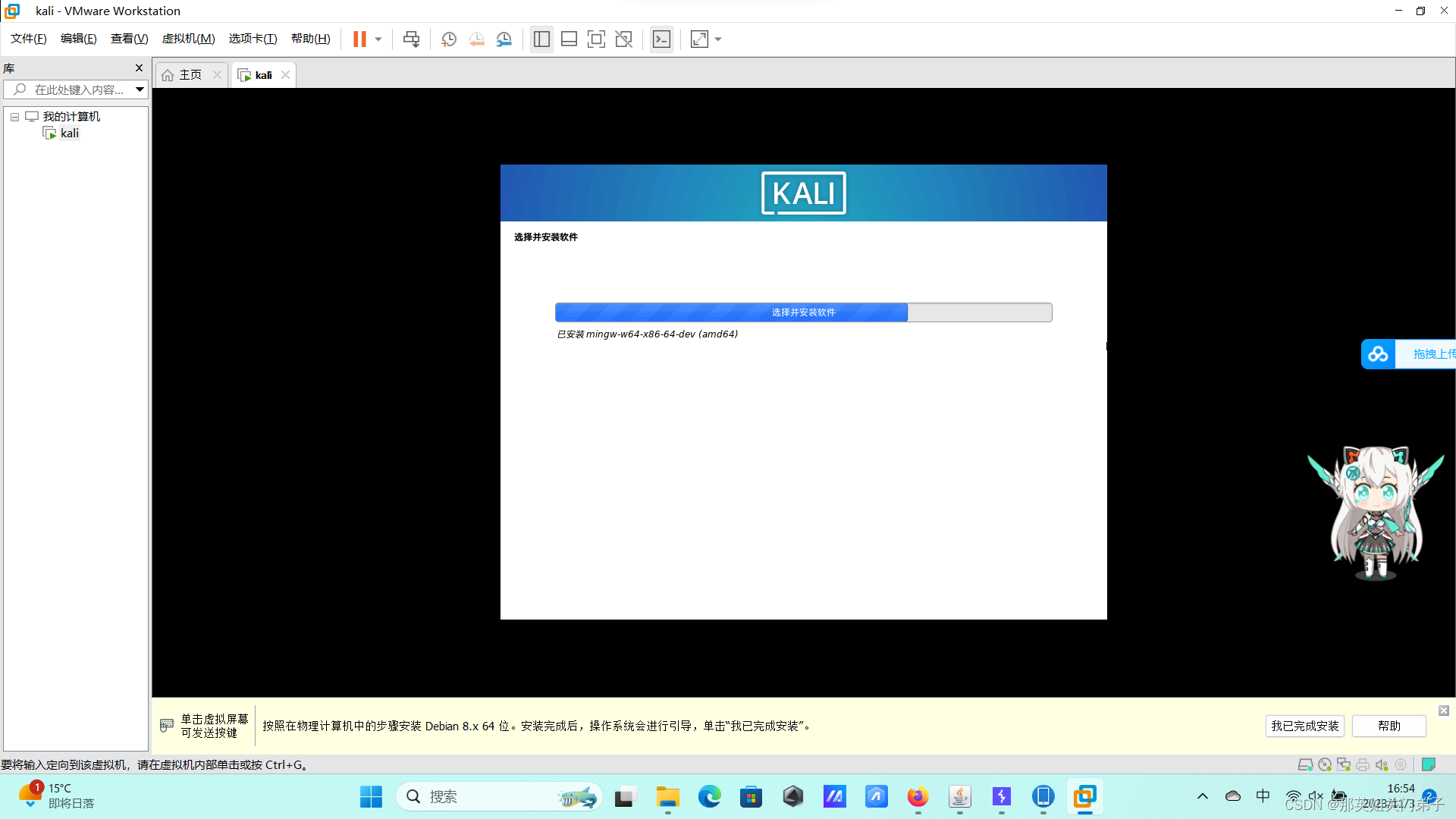This screenshot has height=819, width=1456.
Task: Click the stretch guest display icon
Action: [699, 39]
